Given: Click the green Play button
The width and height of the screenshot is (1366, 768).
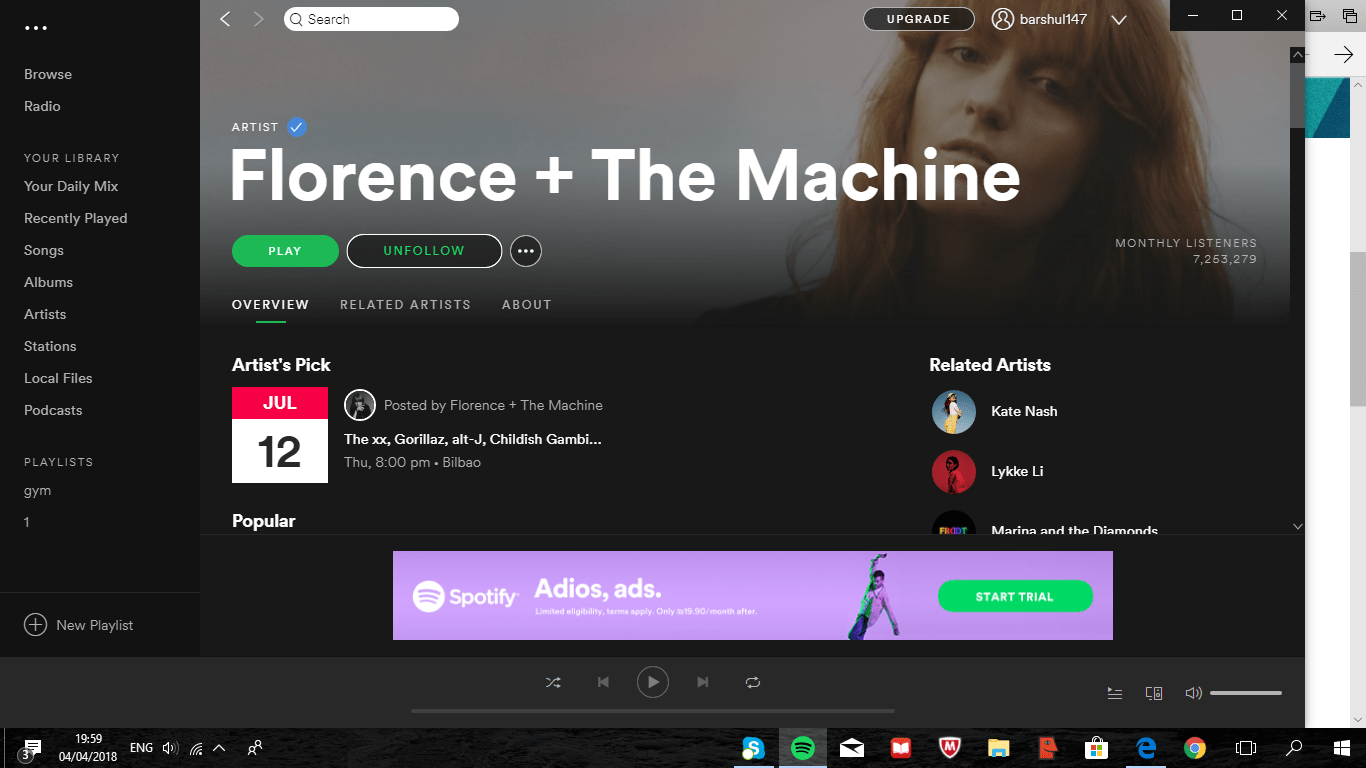Looking at the screenshot, I should click(x=285, y=251).
